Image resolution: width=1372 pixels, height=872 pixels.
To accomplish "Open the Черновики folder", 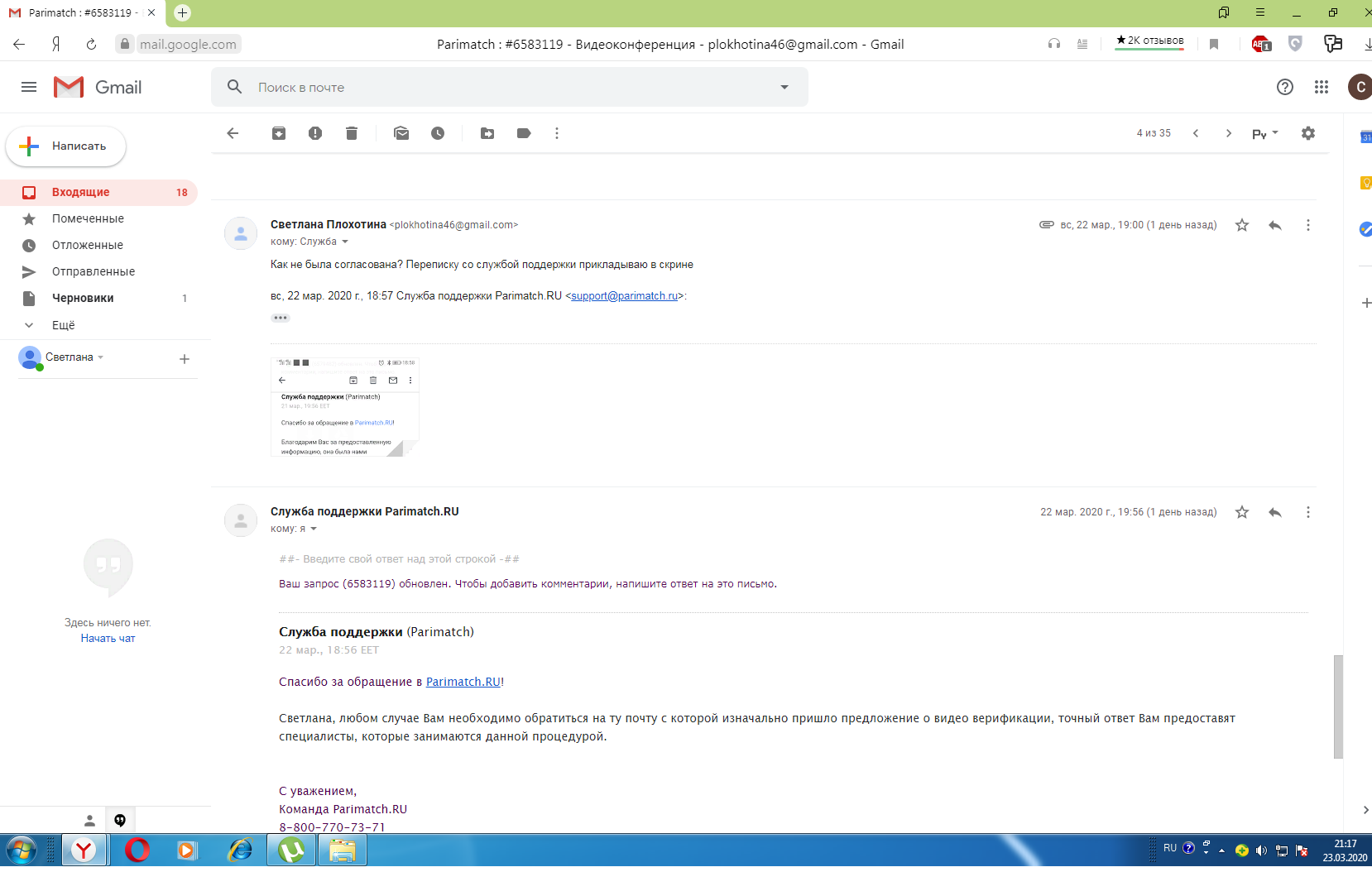I will tap(83, 298).
